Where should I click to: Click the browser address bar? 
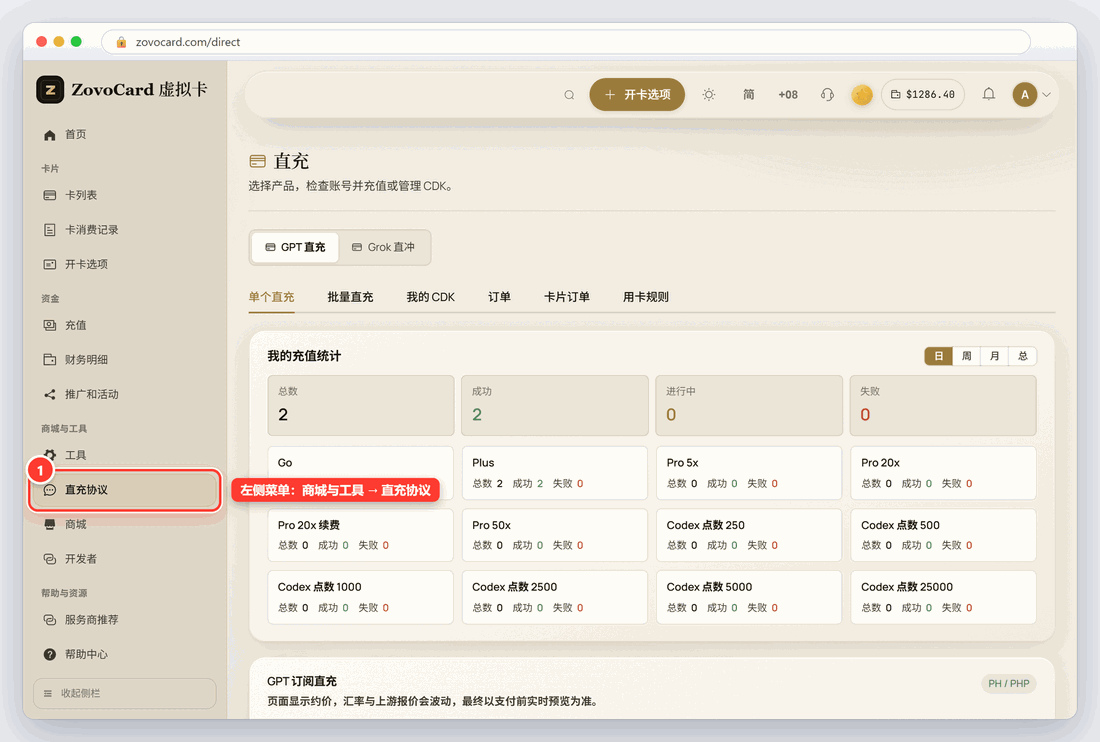(x=566, y=42)
